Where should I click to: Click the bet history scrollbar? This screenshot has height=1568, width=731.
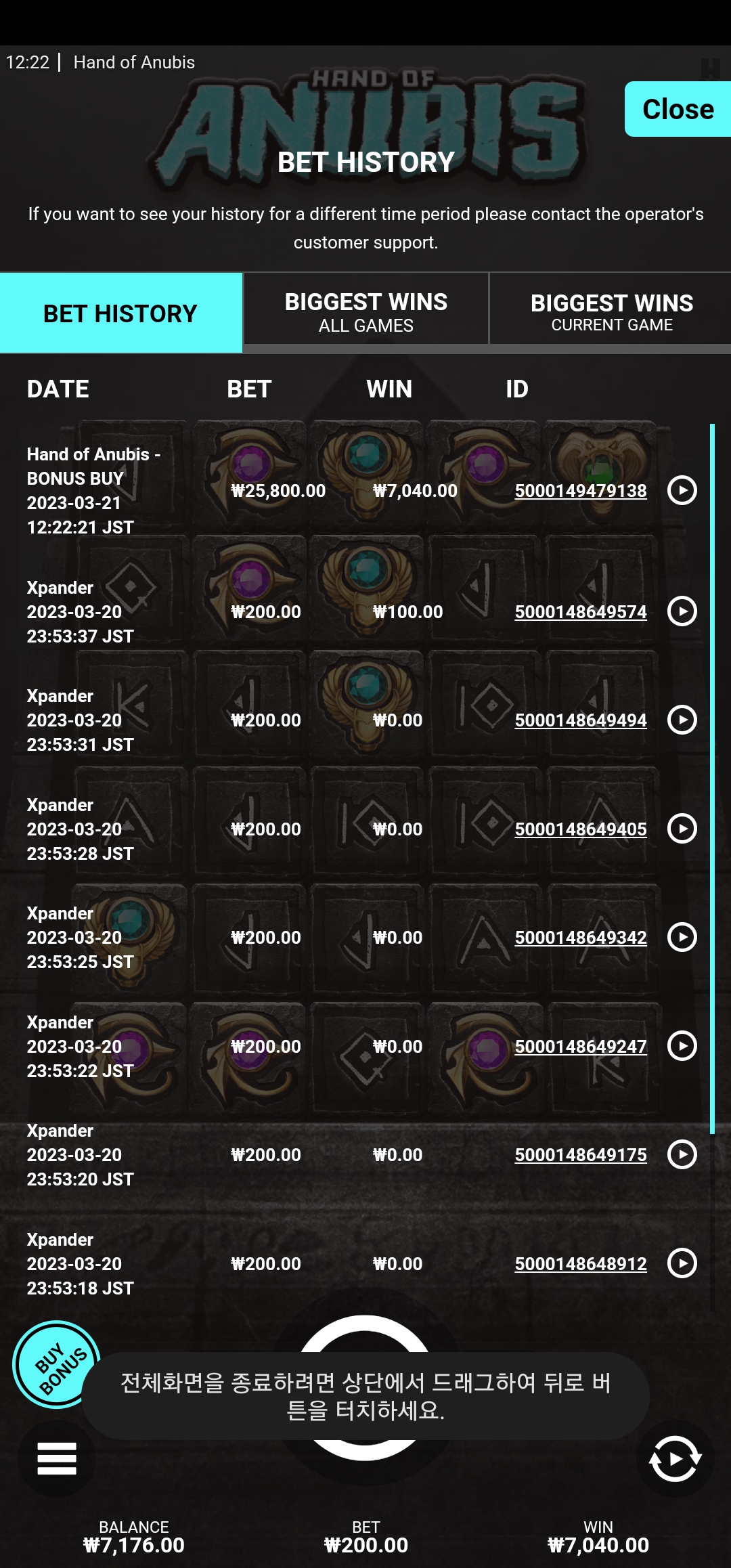click(712, 779)
